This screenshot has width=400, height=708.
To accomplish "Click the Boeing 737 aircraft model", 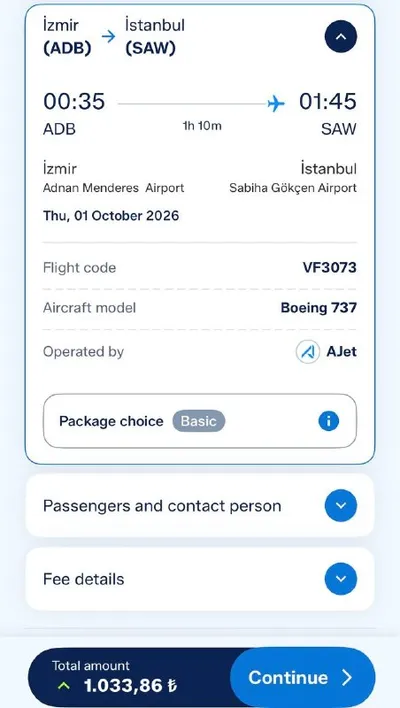I will [x=319, y=308].
